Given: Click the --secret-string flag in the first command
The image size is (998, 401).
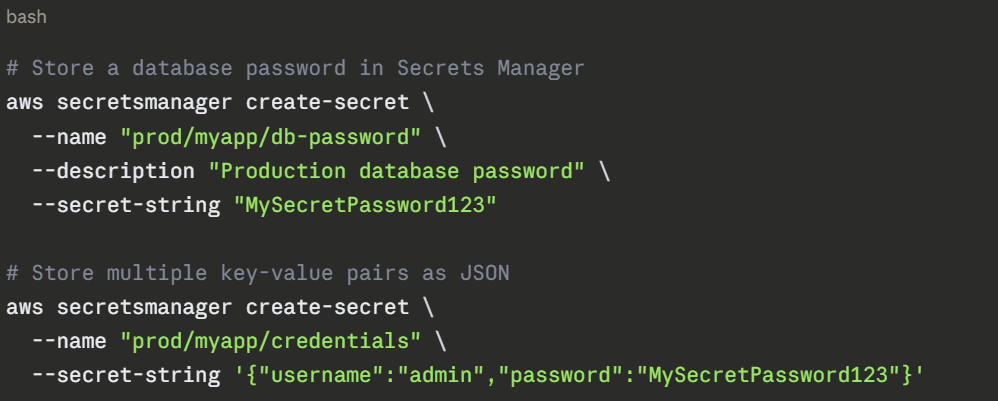Looking at the screenshot, I should click(x=126, y=204).
